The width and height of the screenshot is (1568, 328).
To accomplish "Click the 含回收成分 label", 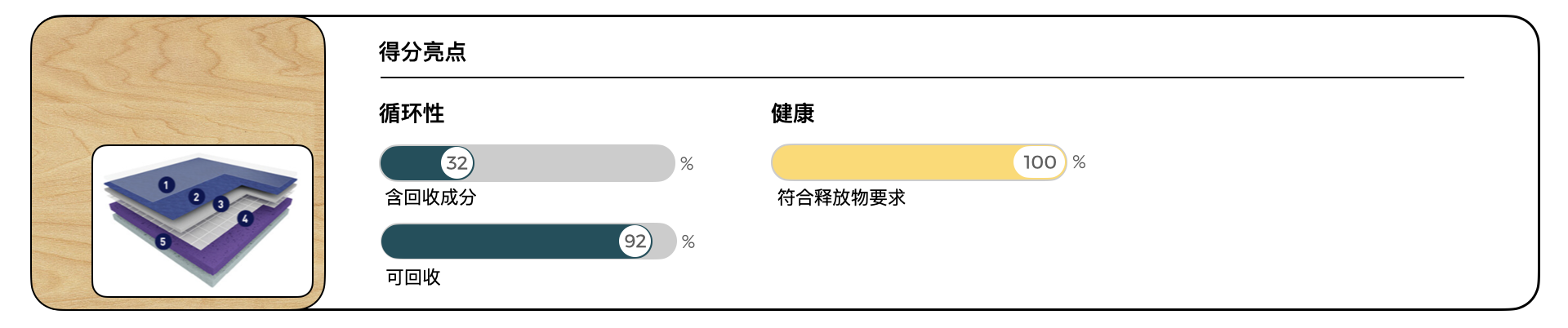I will tap(430, 197).
